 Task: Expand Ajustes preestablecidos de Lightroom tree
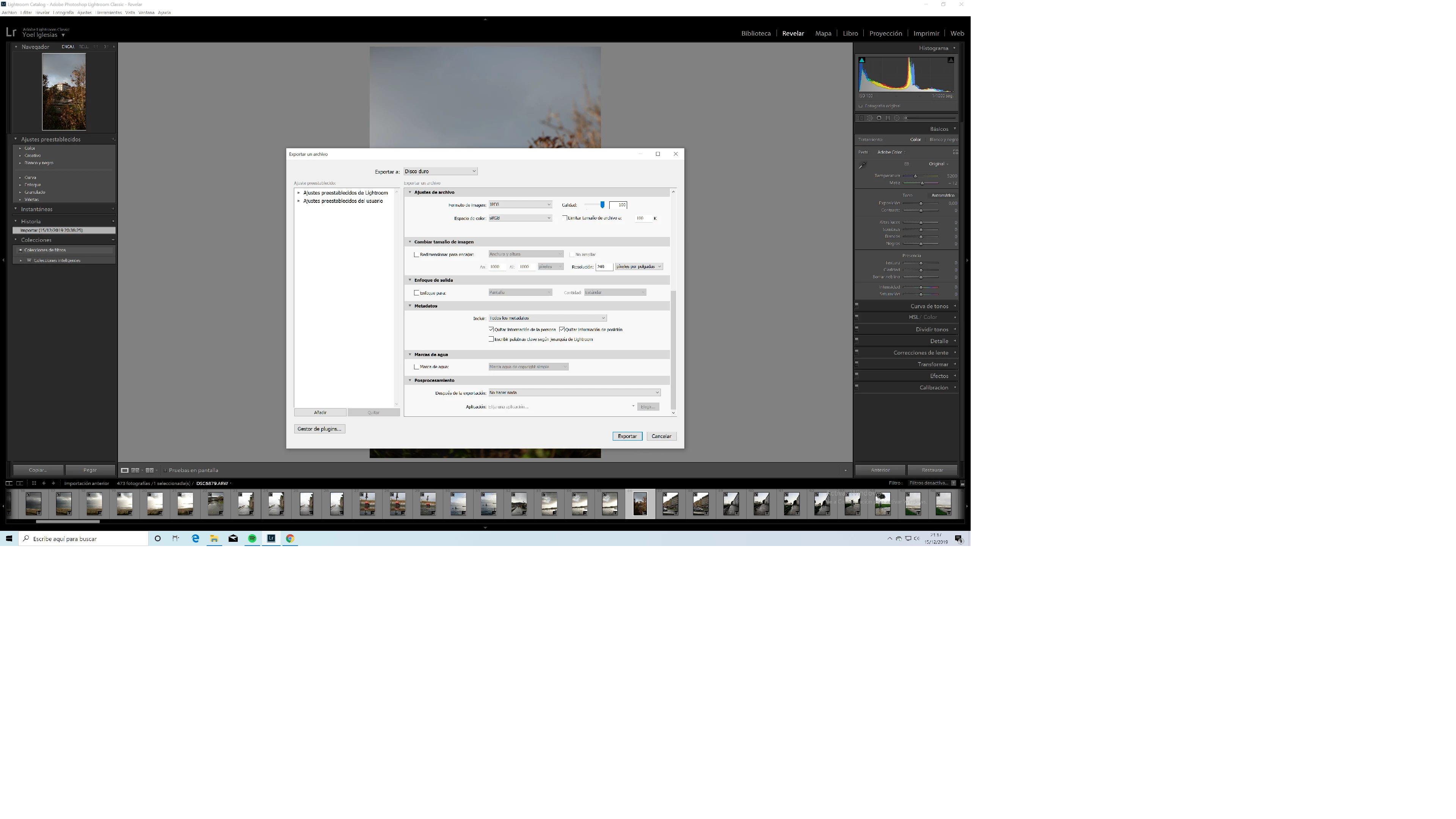[298, 193]
